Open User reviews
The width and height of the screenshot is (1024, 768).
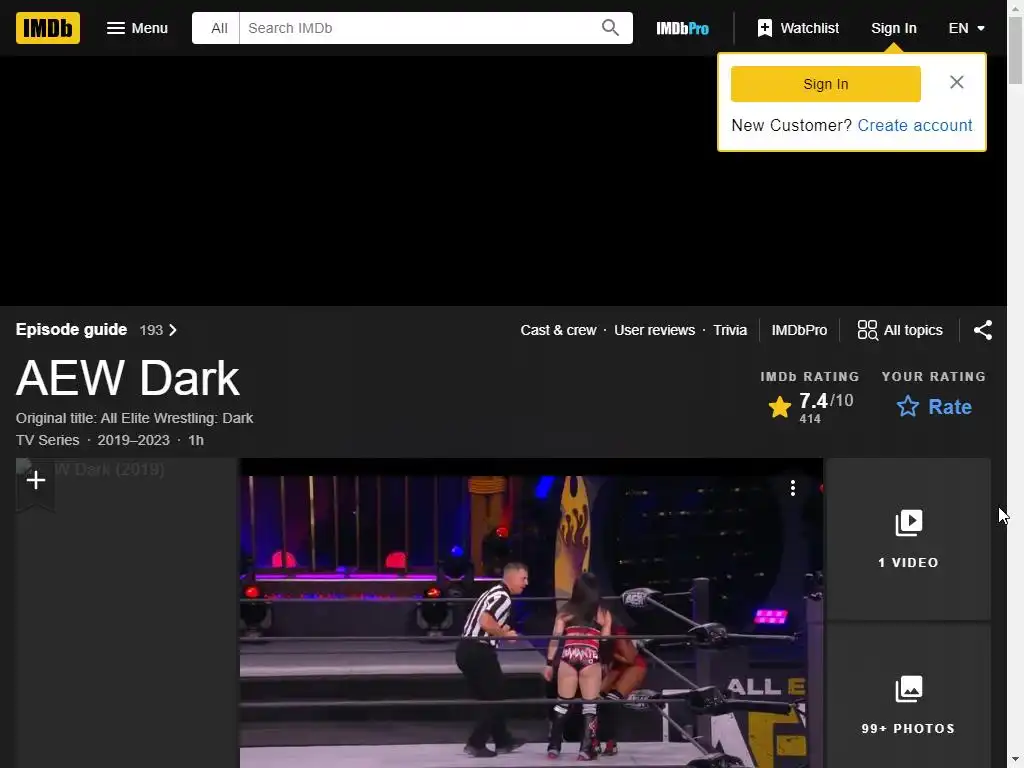[654, 330]
